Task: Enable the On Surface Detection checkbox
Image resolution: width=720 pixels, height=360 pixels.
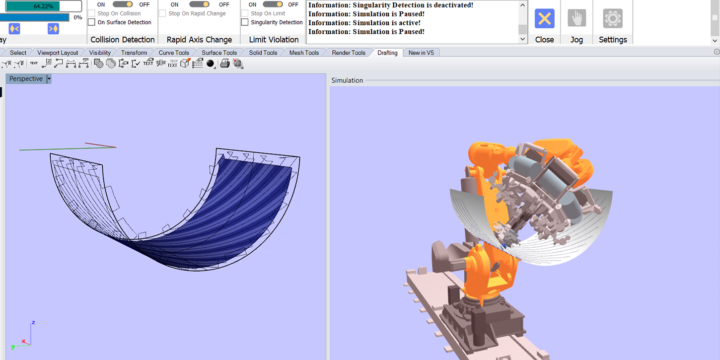Action: 92,22
